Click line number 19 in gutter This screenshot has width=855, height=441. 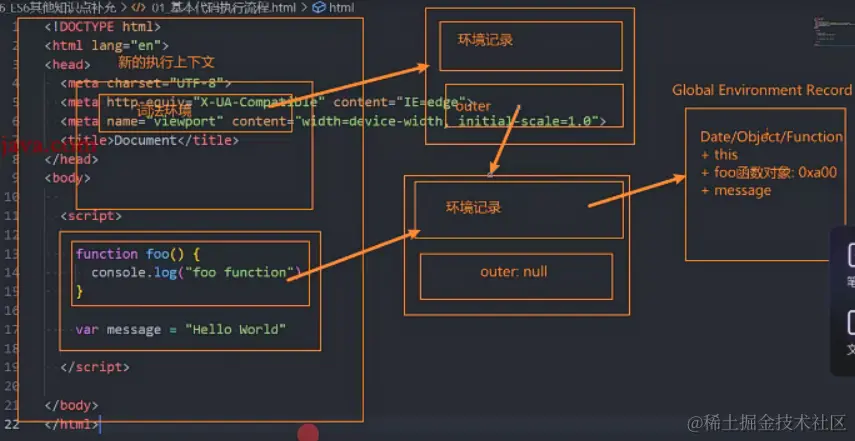pos(11,367)
